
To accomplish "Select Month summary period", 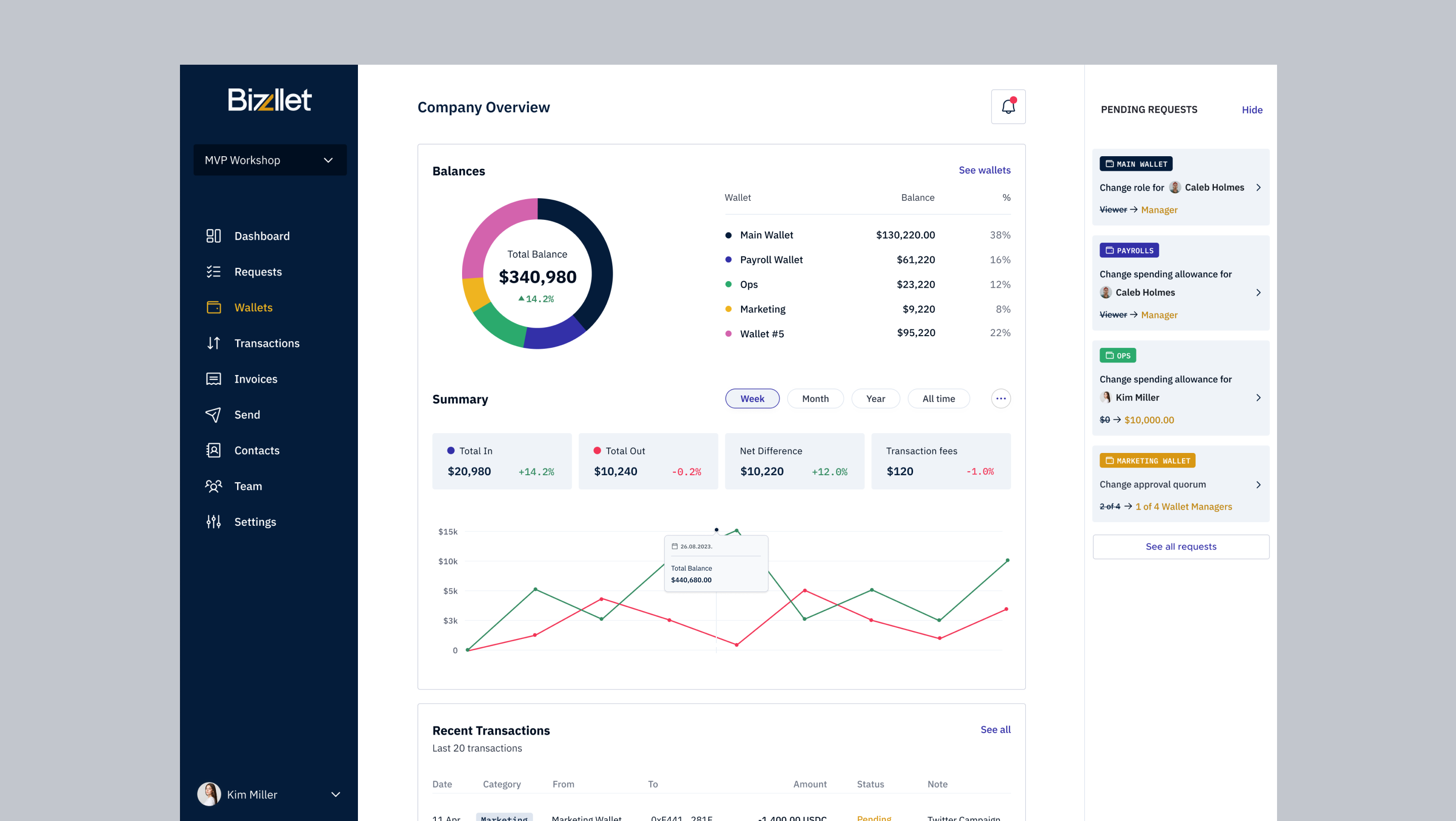I will [x=815, y=398].
